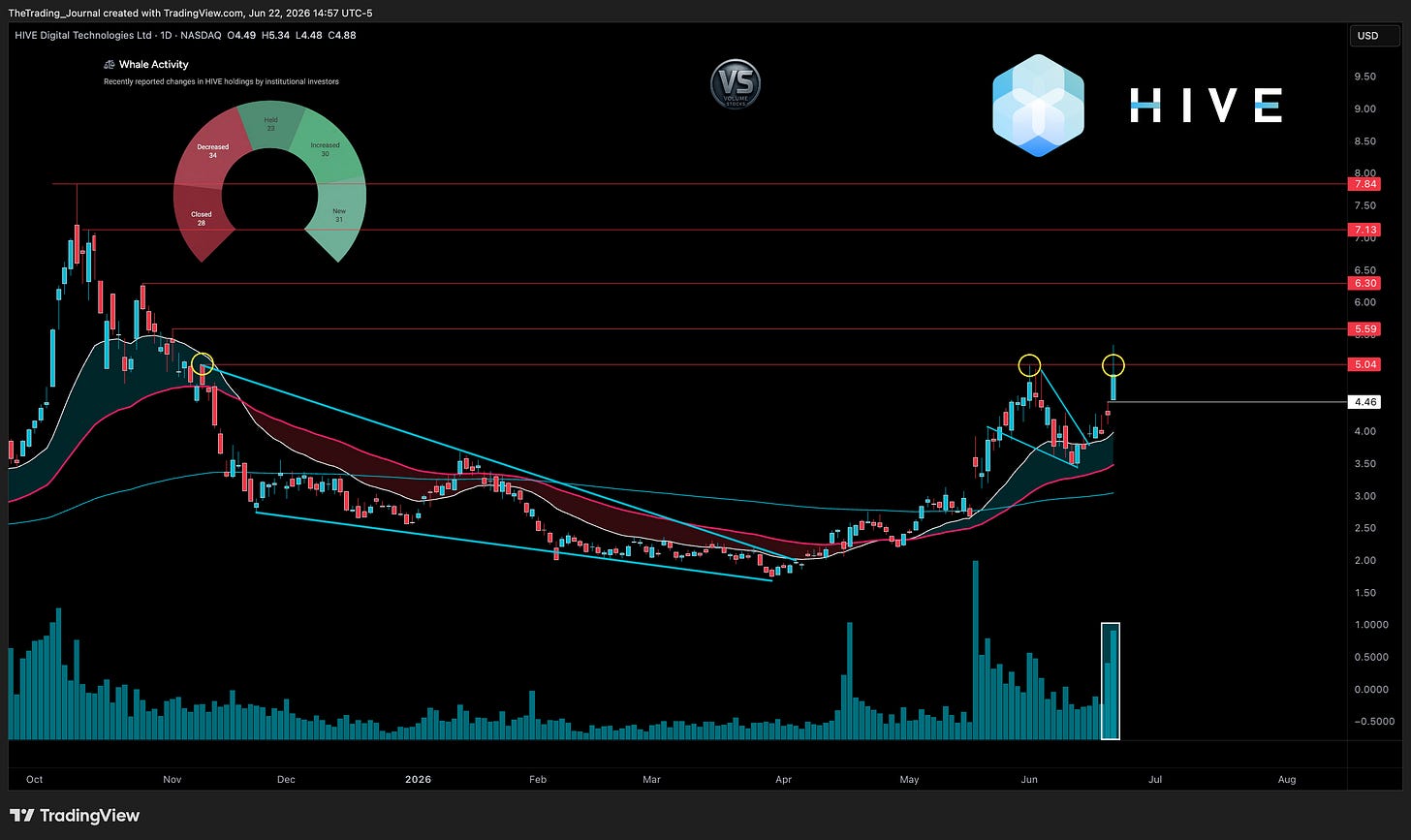The height and width of the screenshot is (840, 1411).
Task: Click the 1.50 price axis value
Action: click(1364, 593)
